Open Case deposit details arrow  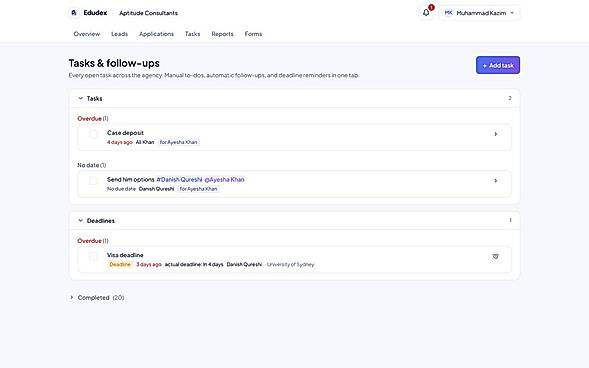pos(495,134)
